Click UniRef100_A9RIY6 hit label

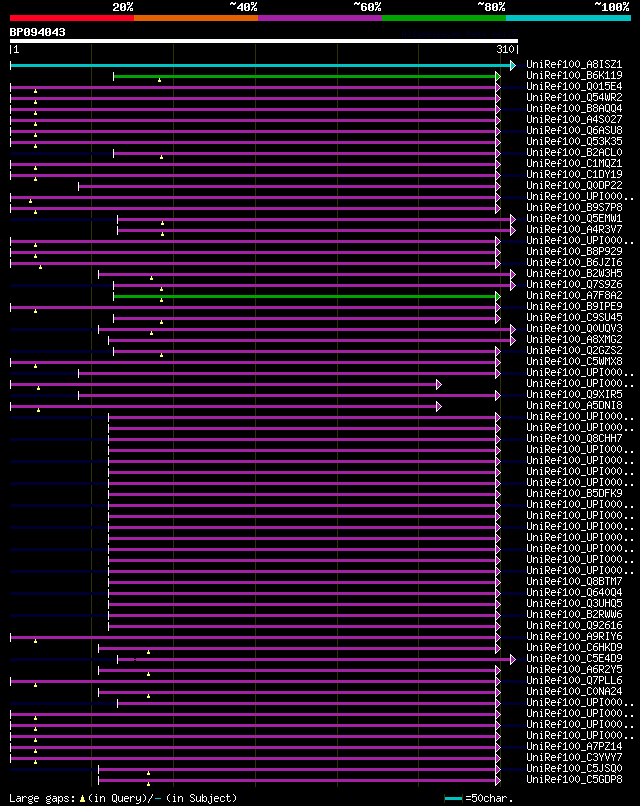(574, 636)
